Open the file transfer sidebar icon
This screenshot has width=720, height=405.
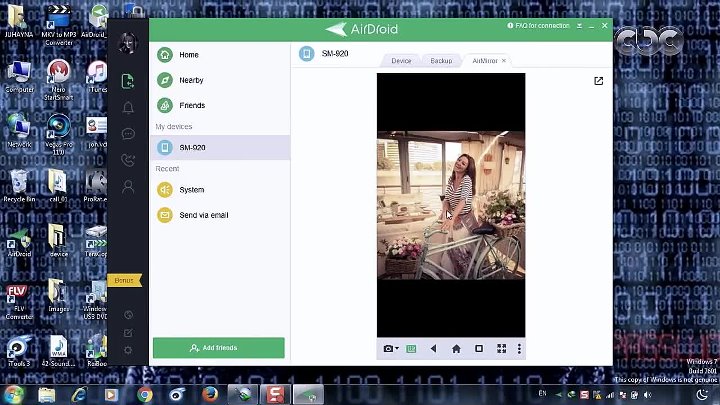[128, 82]
